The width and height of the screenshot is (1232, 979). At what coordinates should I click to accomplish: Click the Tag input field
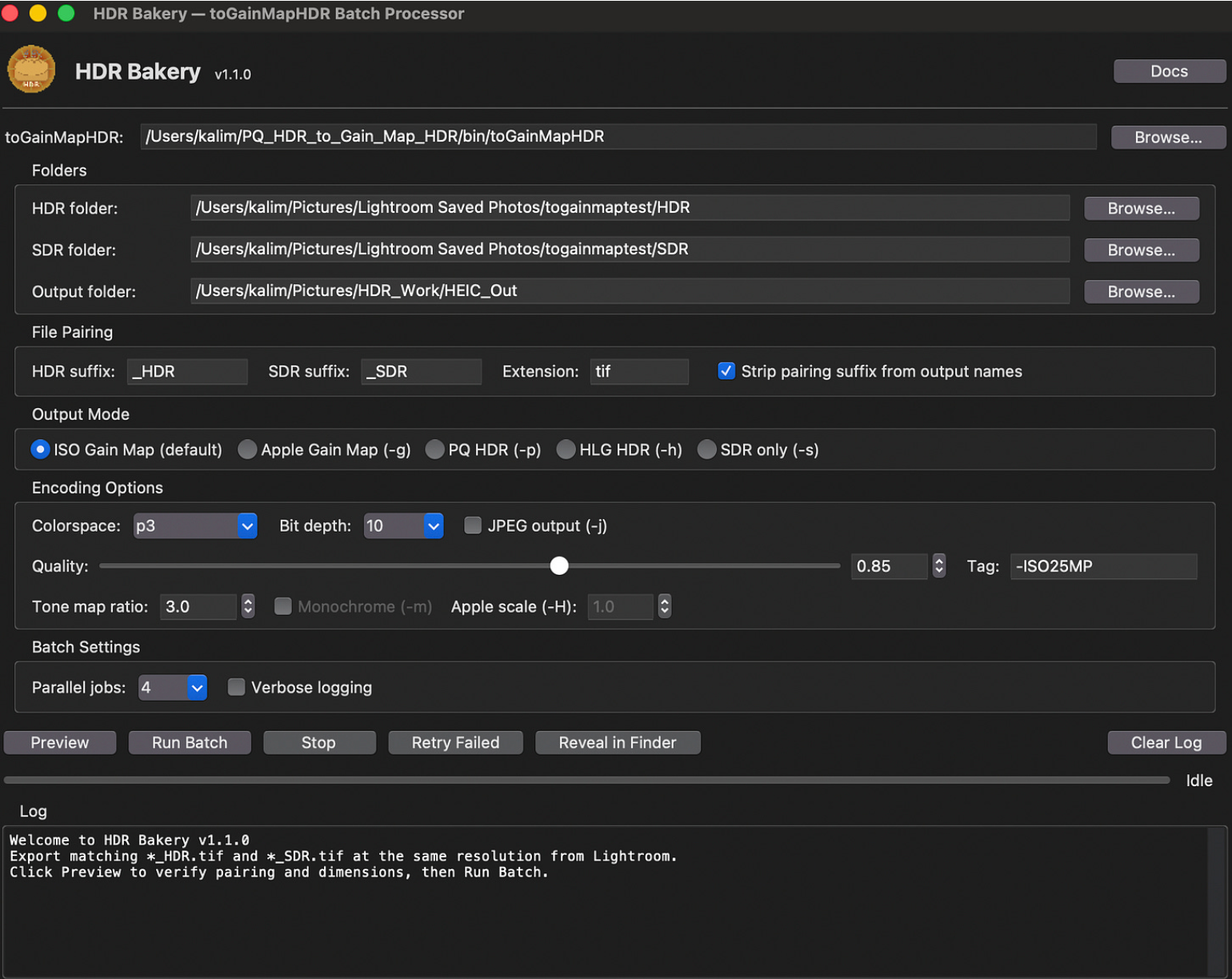point(1103,566)
